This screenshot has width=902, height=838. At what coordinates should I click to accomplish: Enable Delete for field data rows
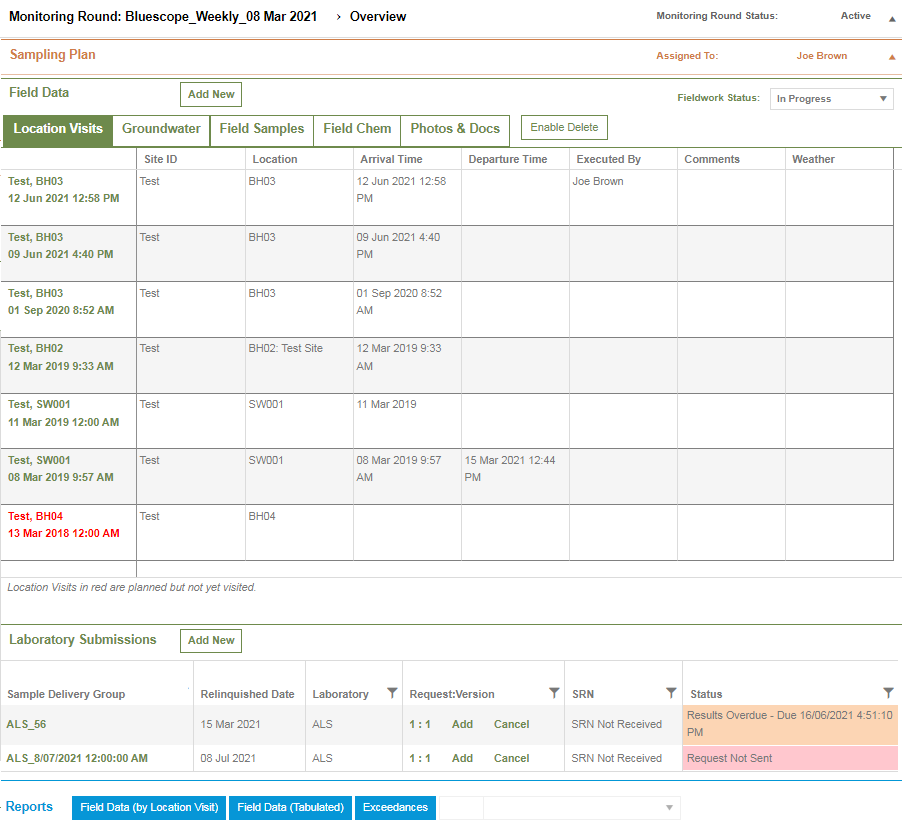(563, 127)
